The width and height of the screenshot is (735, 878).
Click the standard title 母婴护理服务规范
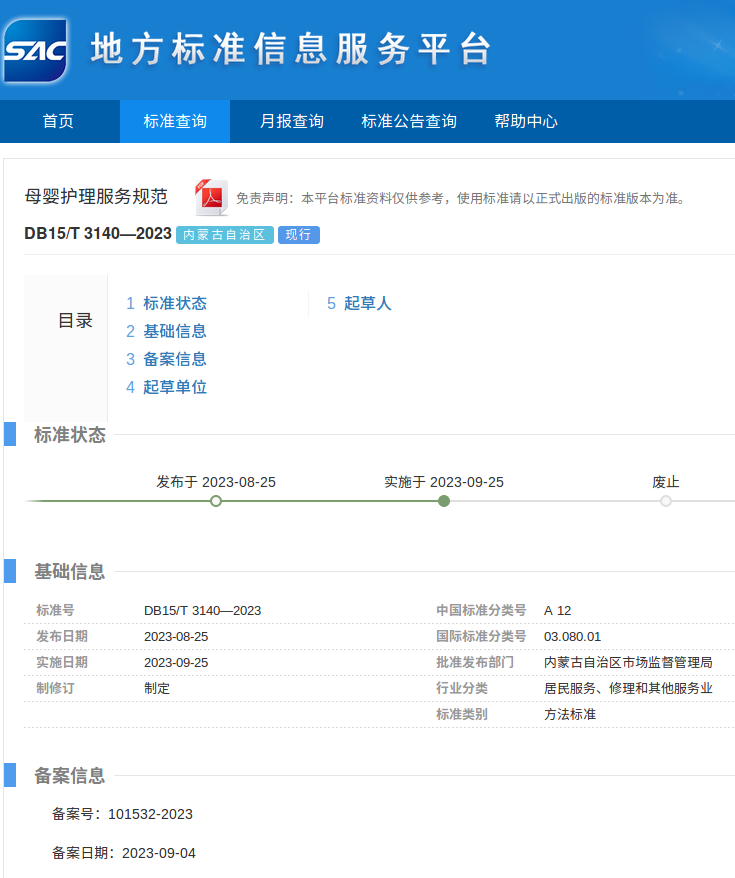coord(96,196)
